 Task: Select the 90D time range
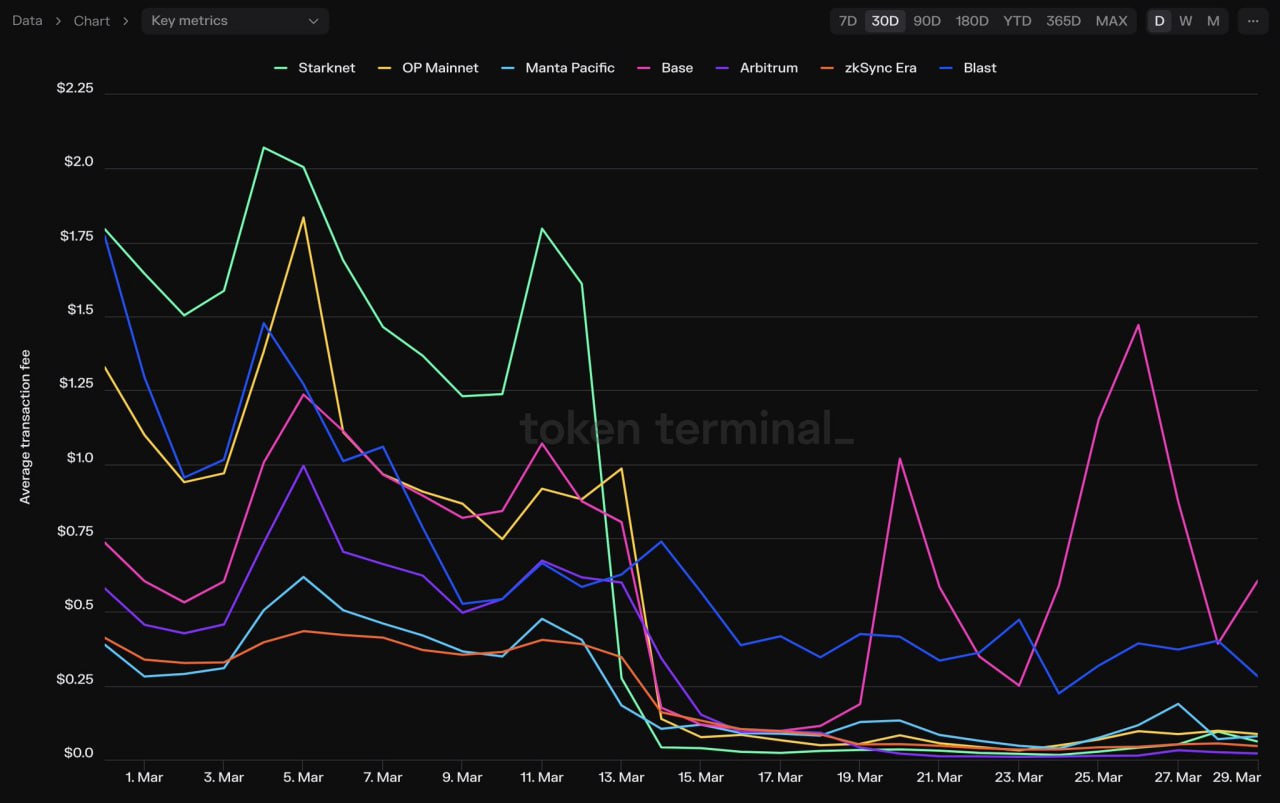(927, 21)
